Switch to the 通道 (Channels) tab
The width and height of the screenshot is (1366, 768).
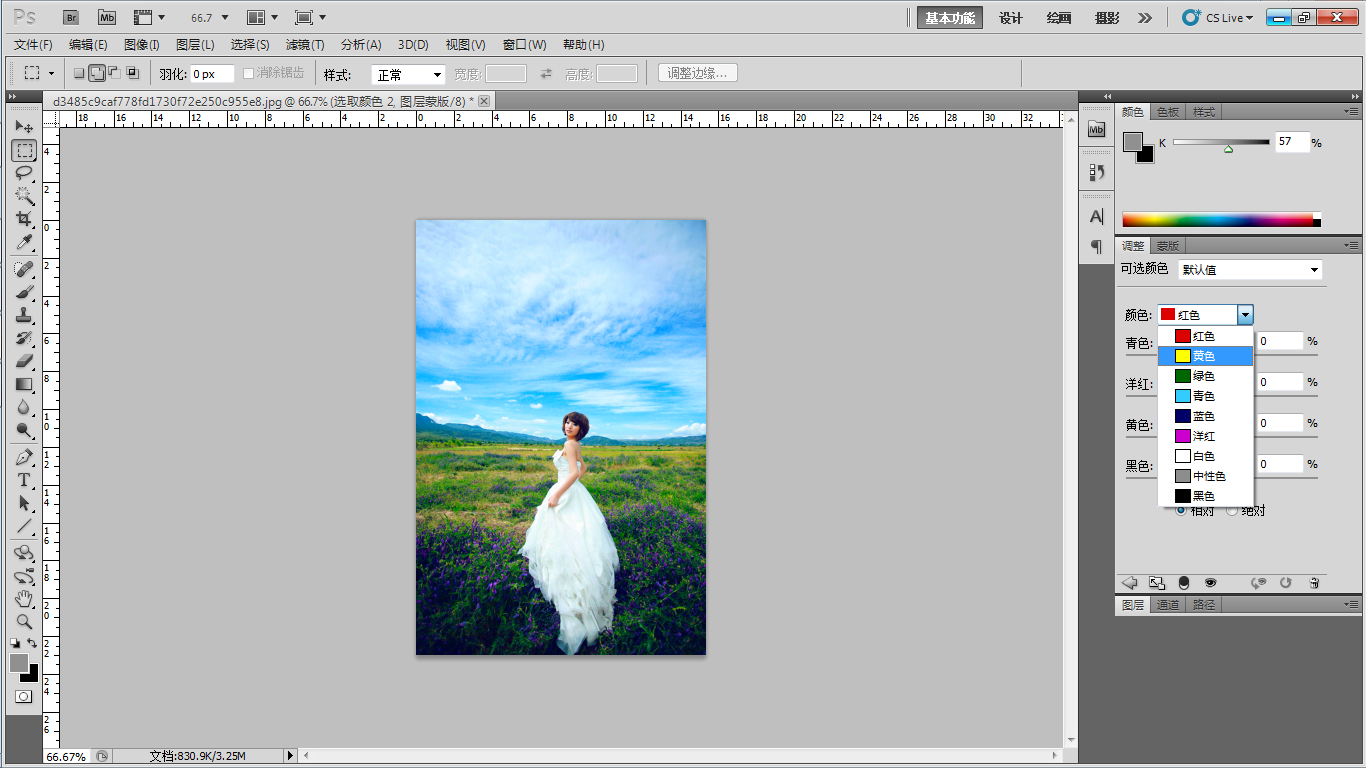(x=1168, y=605)
